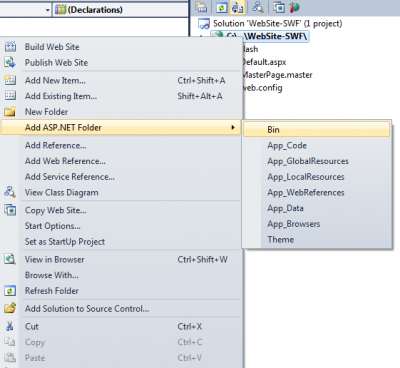Click the View Class Diagram menu icon

tap(10, 192)
